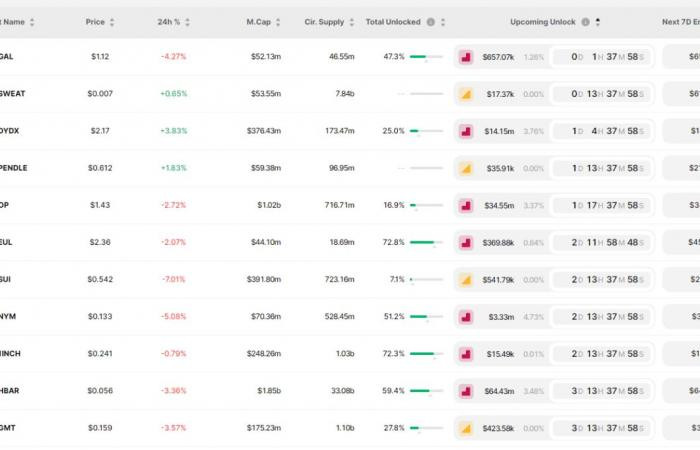Open the SWEAT token page
Viewport: 700px width, 450px height.
click(13, 94)
